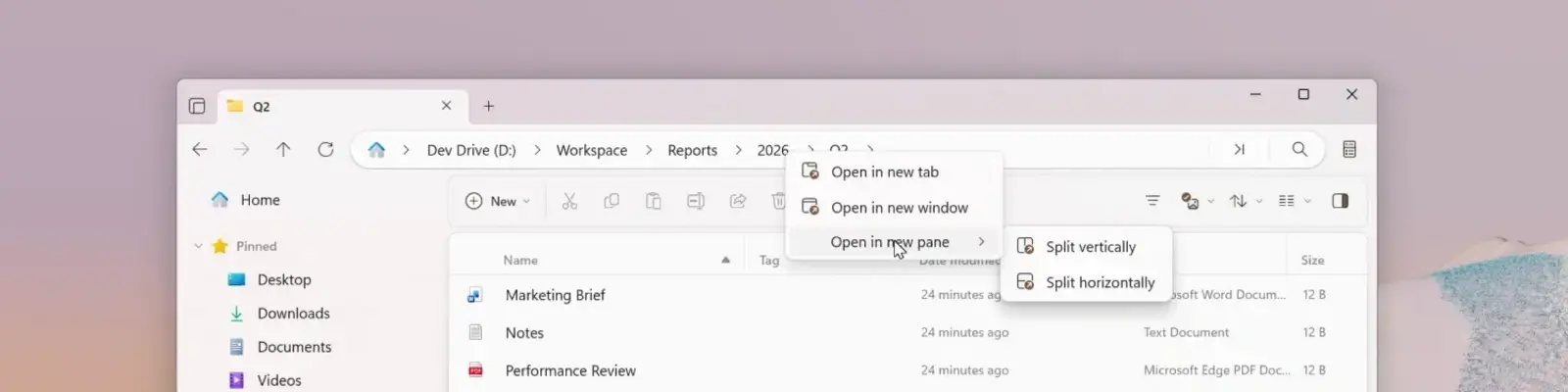Expand chevron after home icon in breadcrumb

click(x=406, y=150)
